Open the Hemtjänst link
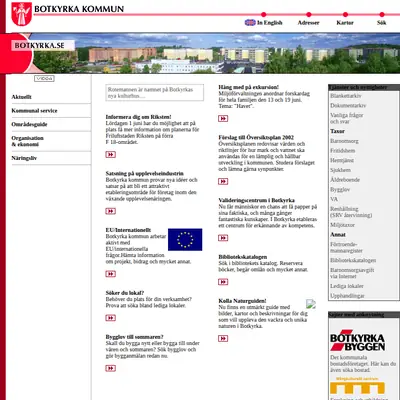The height and width of the screenshot is (400, 400). 342,160
